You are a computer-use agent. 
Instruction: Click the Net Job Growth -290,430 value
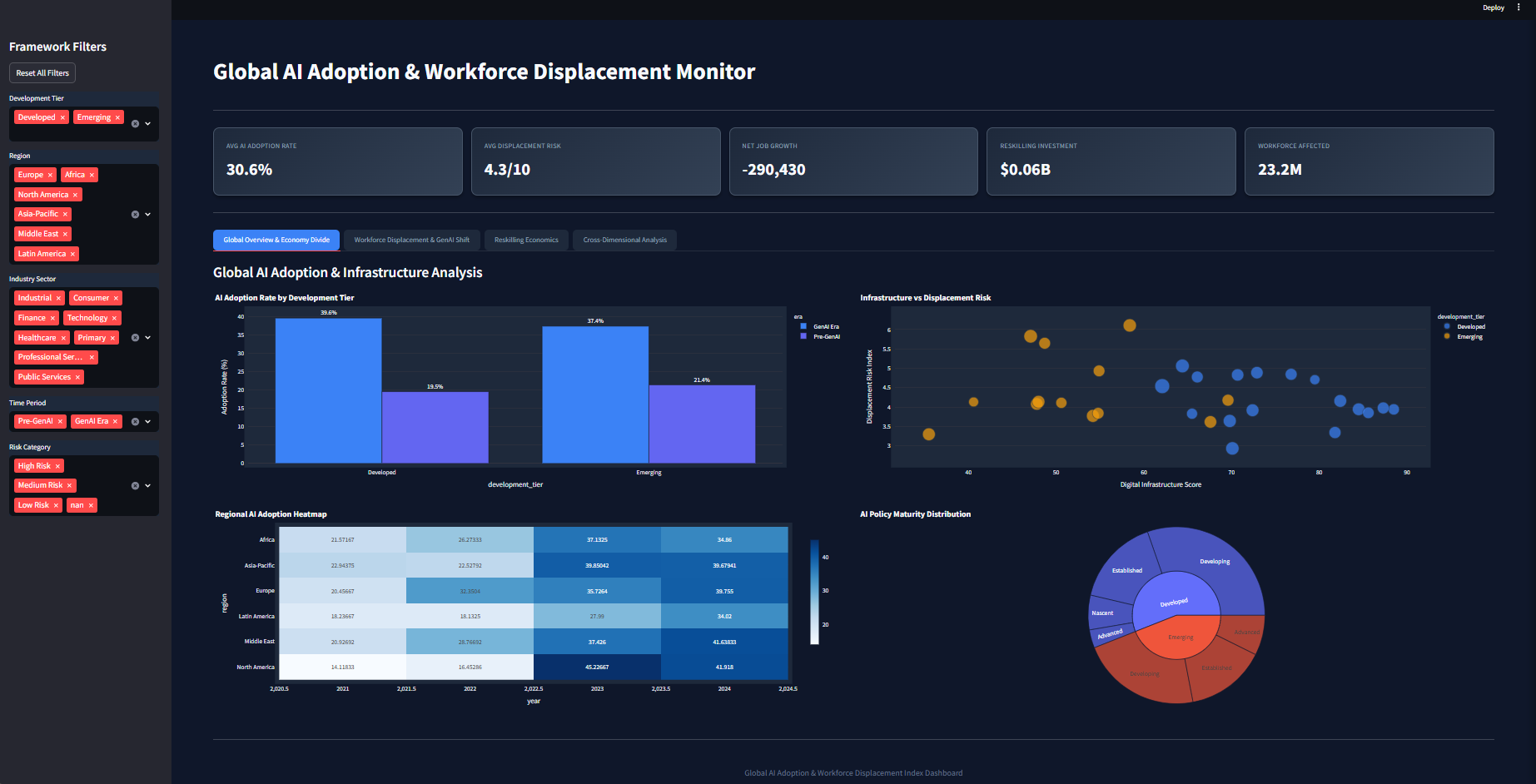point(773,170)
